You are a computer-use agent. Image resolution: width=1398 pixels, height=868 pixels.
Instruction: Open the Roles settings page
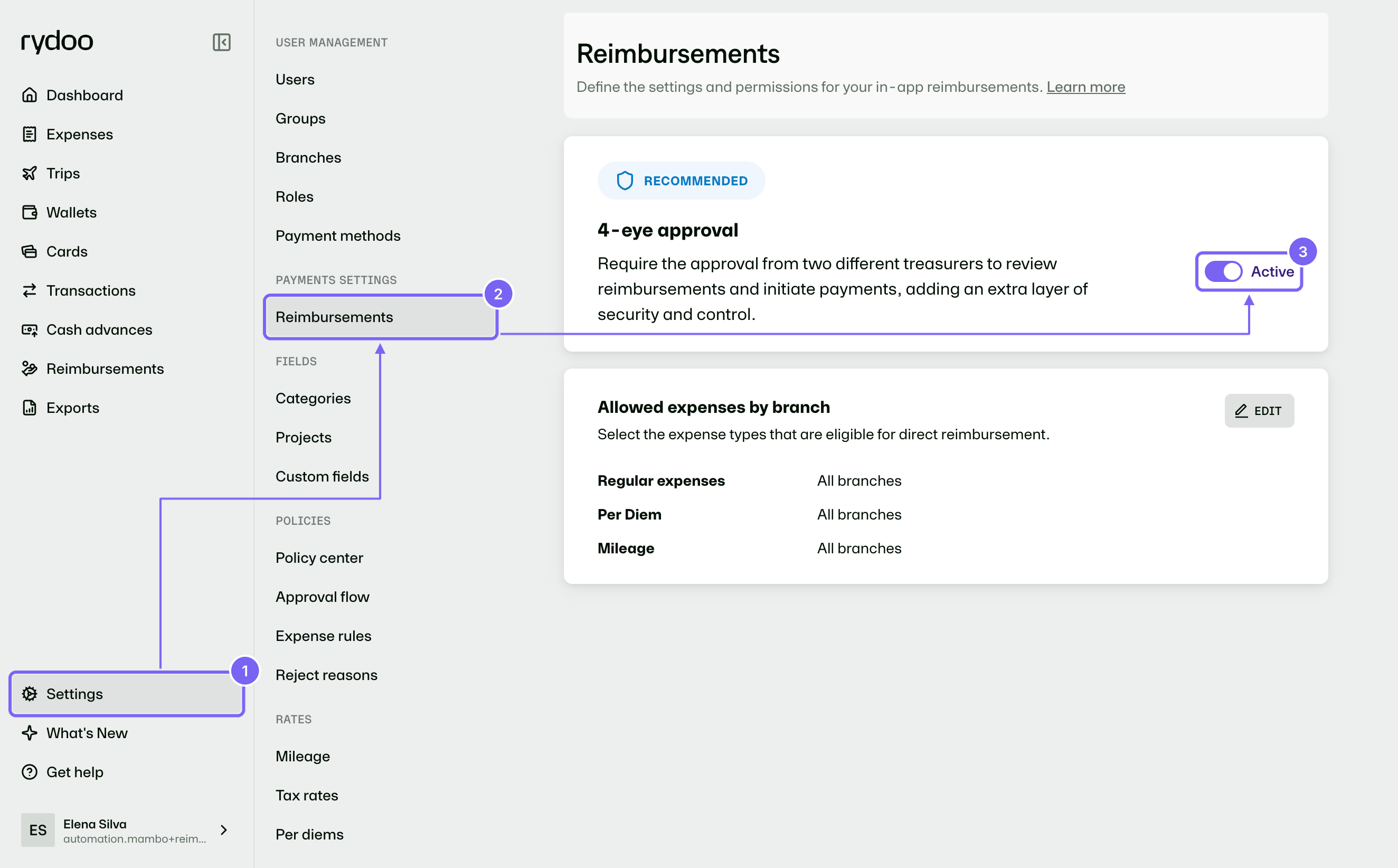point(295,196)
